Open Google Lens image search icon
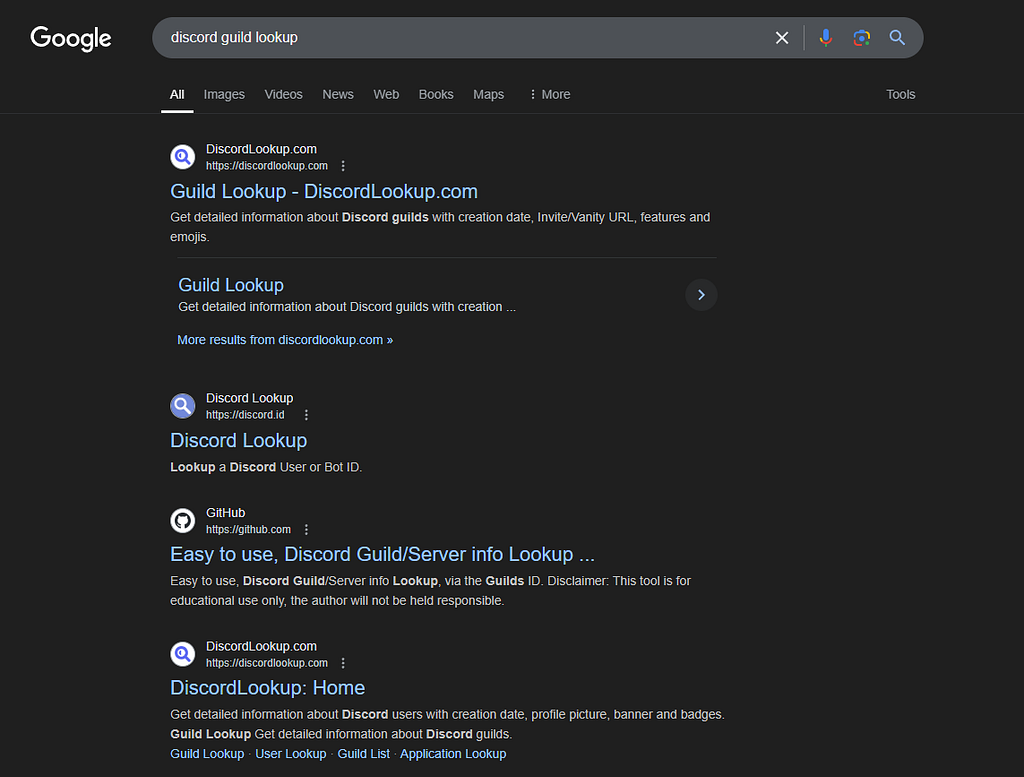Viewport: 1024px width, 777px height. (x=861, y=38)
